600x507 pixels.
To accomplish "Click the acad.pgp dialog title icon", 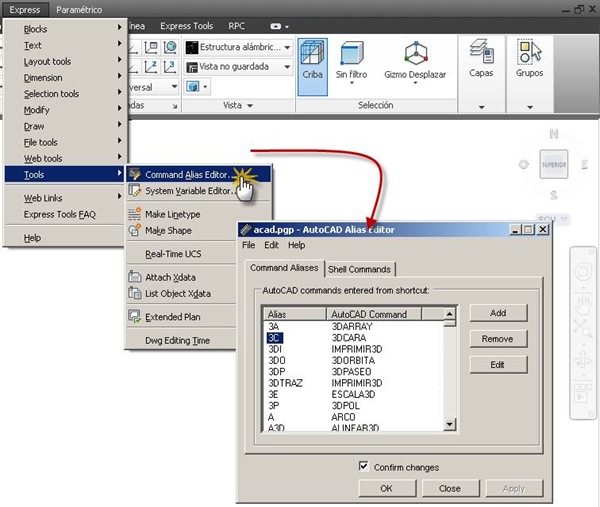I will (246, 230).
